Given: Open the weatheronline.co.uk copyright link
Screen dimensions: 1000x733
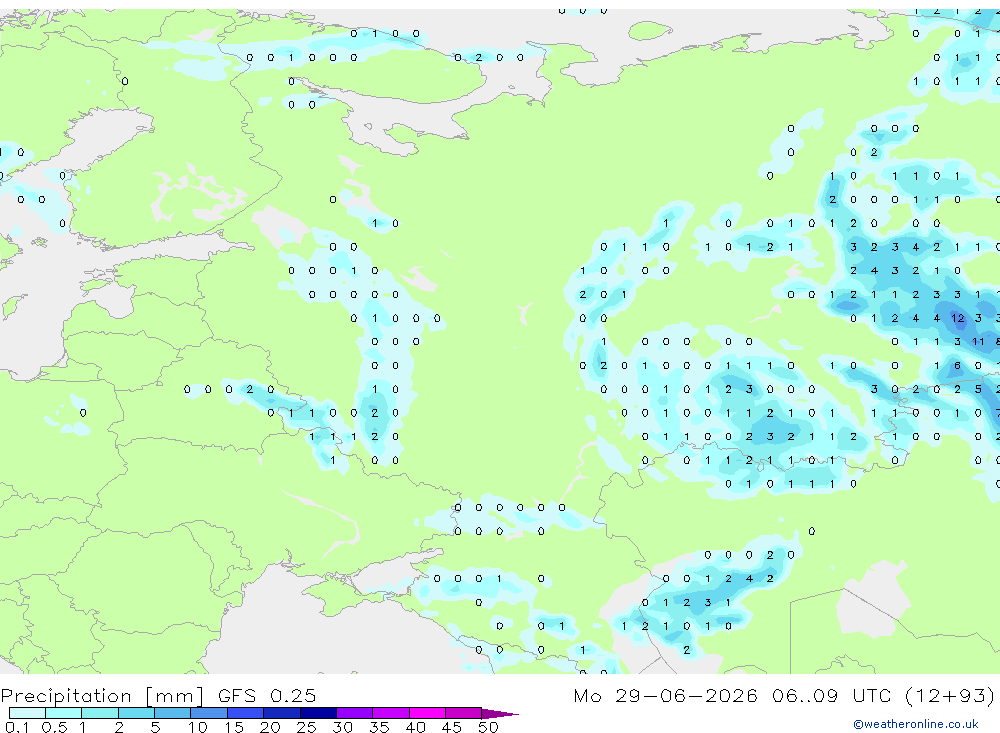Looking at the screenshot, I should tap(916, 723).
